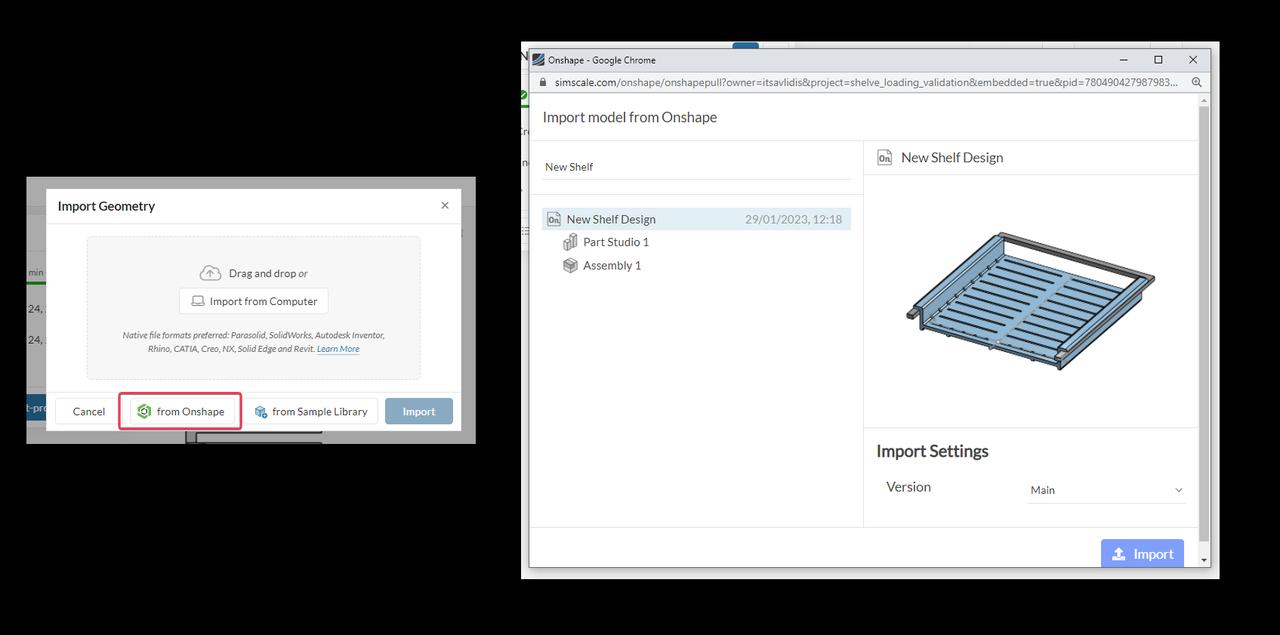Click the Part Studio icon beside Part Studio 1

tap(572, 242)
